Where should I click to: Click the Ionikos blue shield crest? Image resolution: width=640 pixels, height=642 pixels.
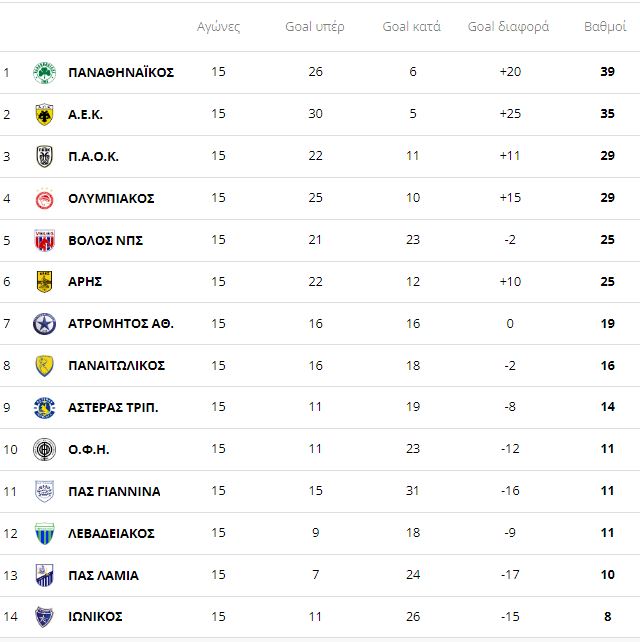[x=44, y=617]
